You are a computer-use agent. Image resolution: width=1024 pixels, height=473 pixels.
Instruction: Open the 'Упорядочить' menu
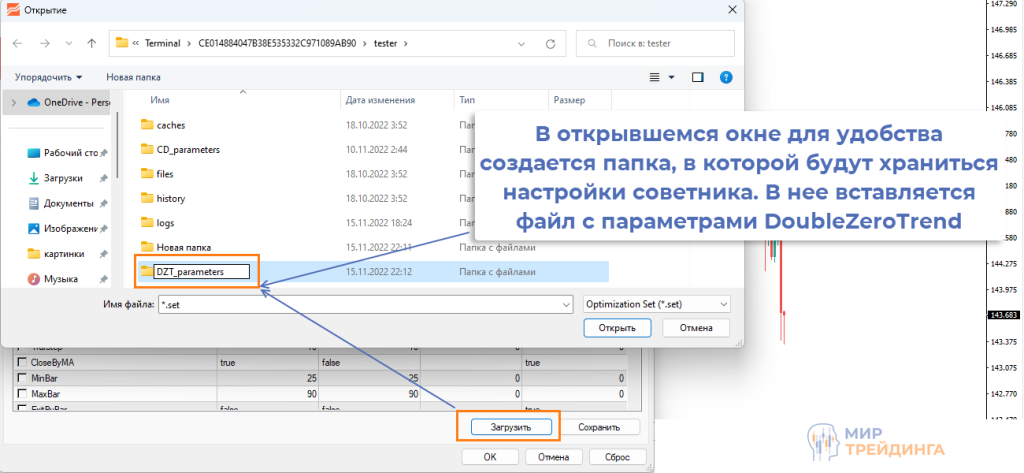coord(49,77)
